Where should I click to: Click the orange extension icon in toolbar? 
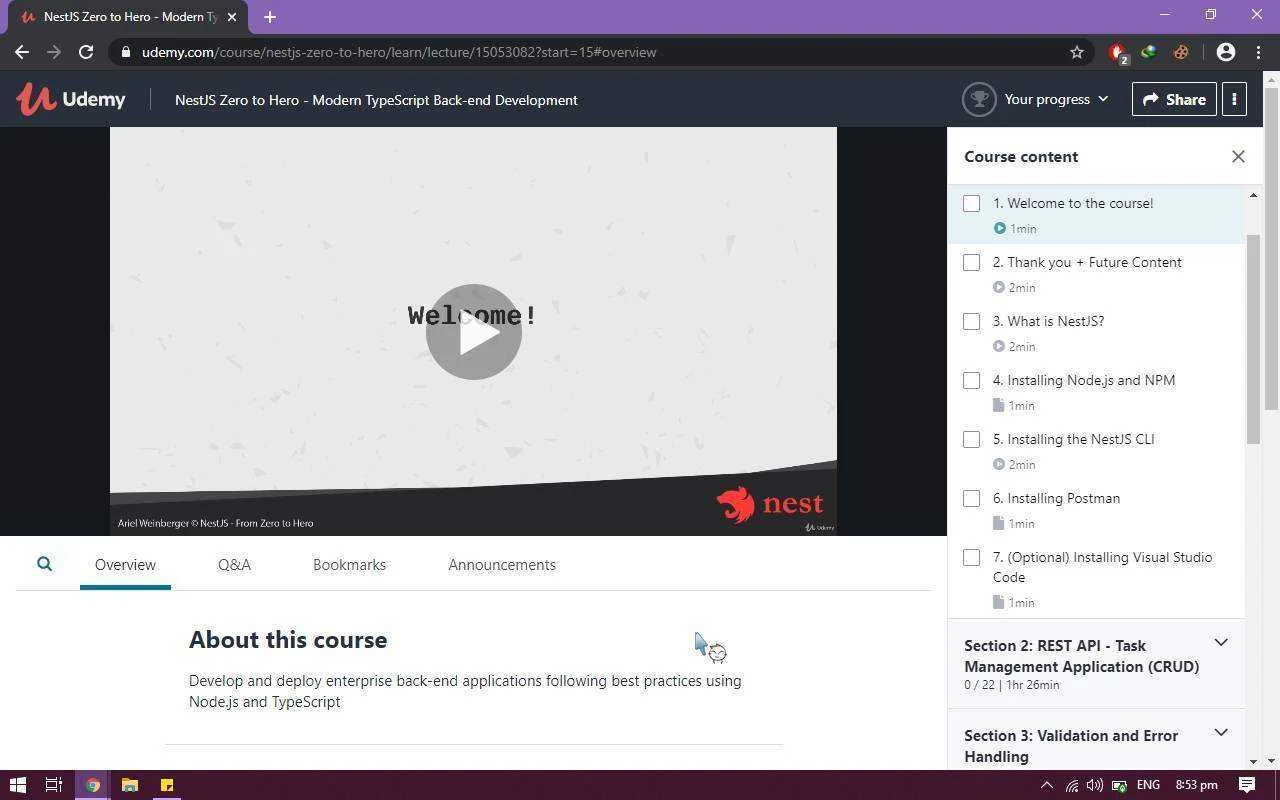1181,52
